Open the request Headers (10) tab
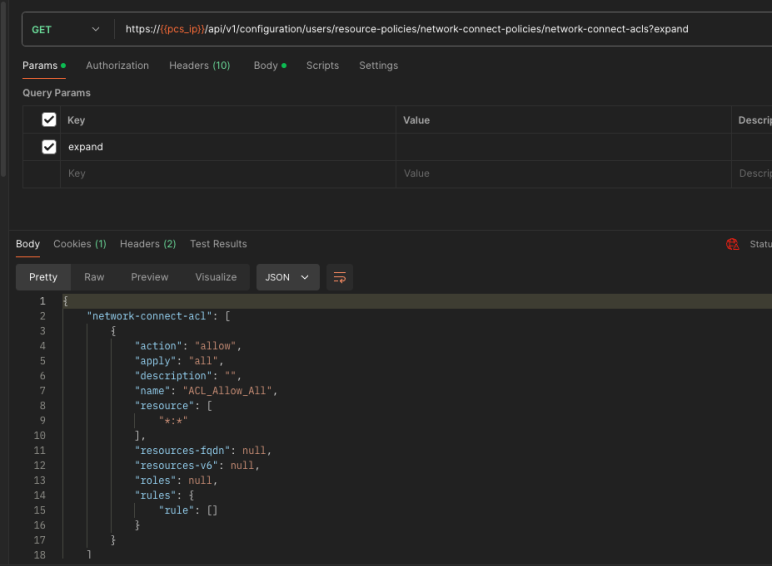772x566 pixels. [199, 66]
